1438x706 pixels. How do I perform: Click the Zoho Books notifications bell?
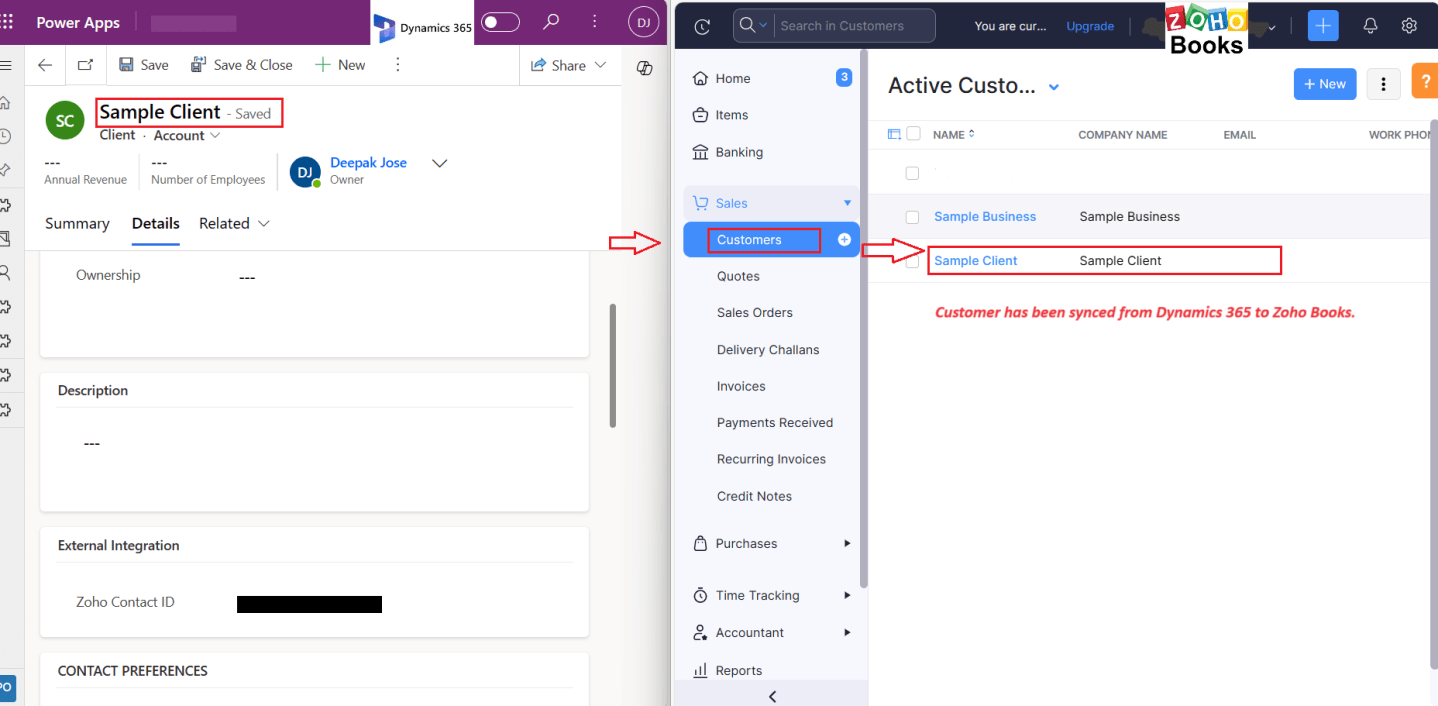(1370, 26)
